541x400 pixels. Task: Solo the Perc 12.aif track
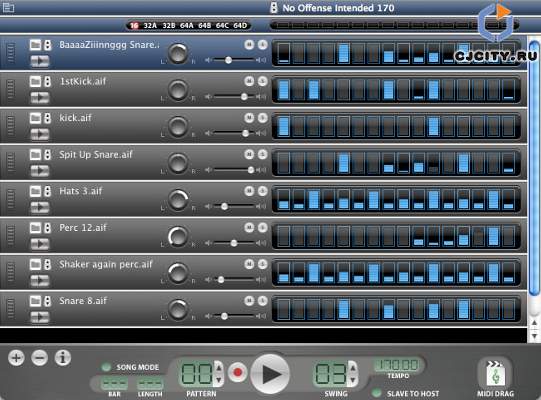pos(263,227)
